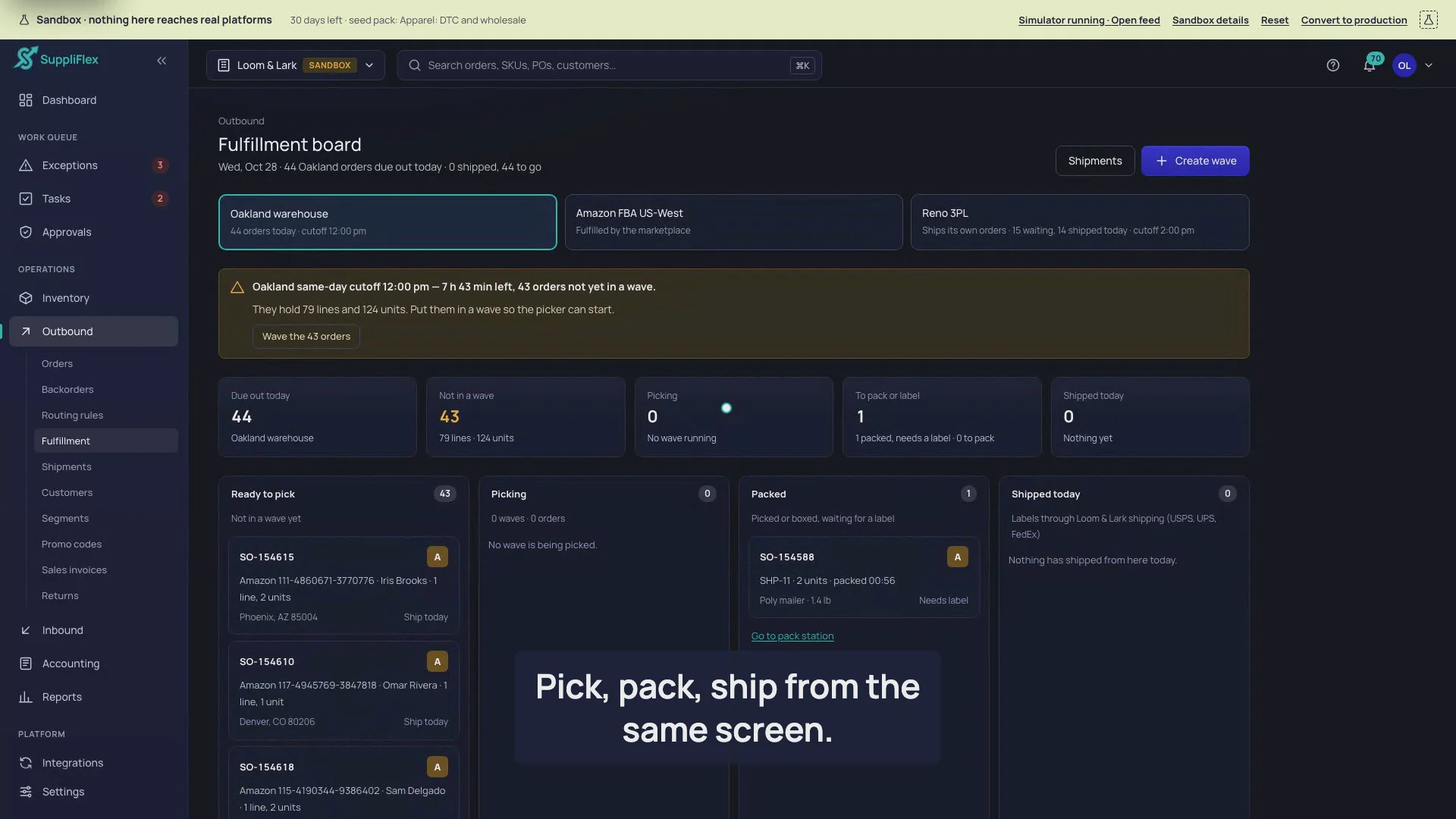Screen dimensions: 1456x819
Task: Open Inbound section in sidebar
Action: point(94,630)
